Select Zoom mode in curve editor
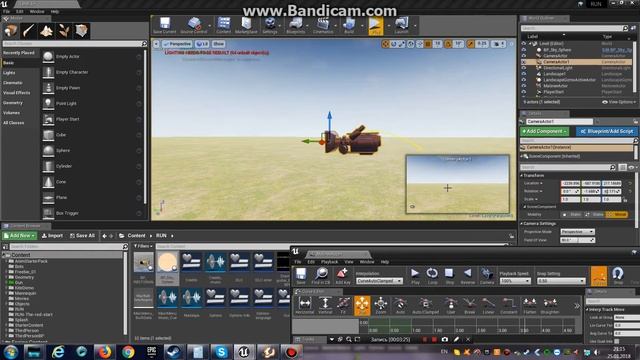Screen dimensions: 640x360 click(380, 305)
